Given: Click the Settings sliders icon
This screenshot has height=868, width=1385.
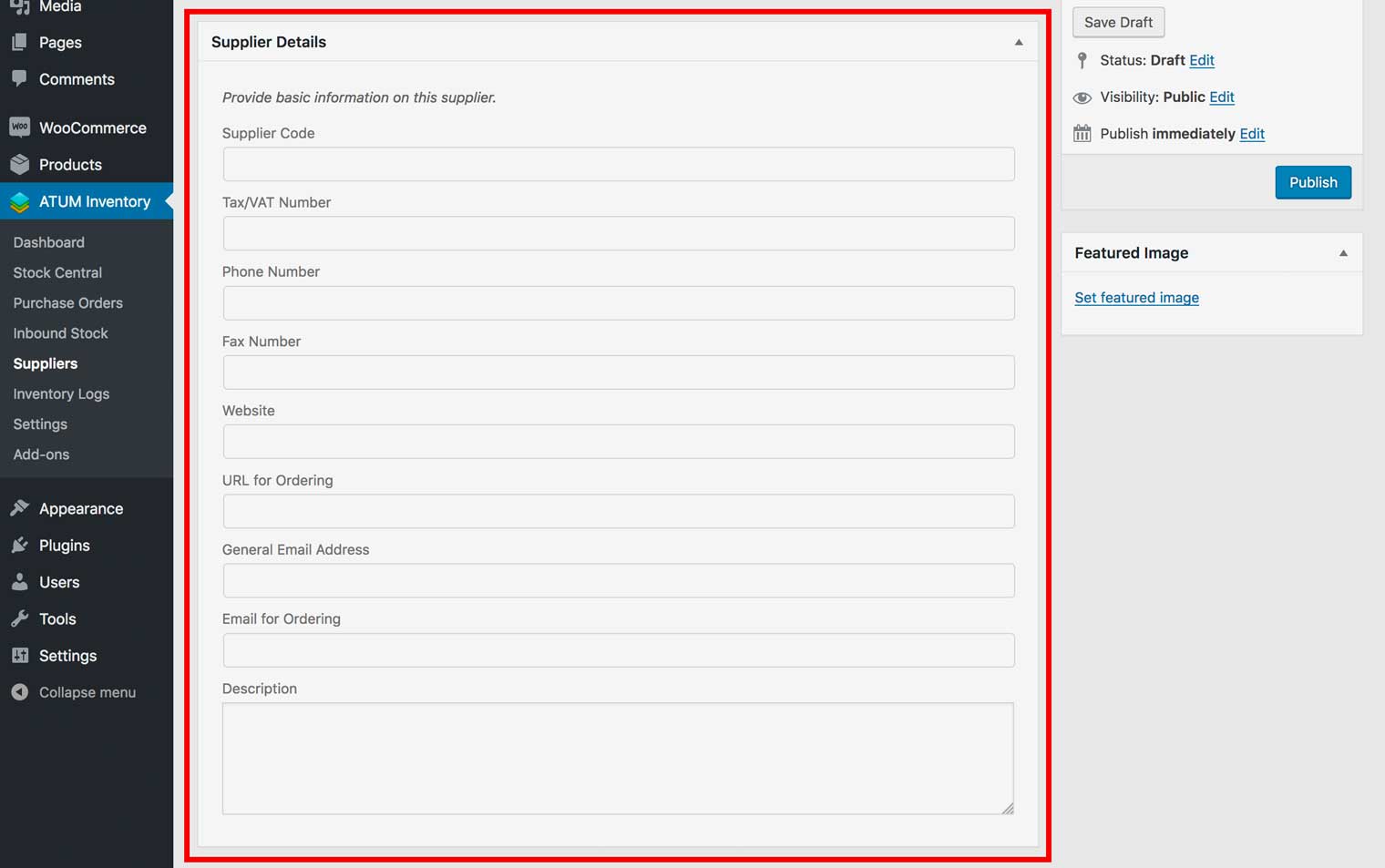Looking at the screenshot, I should click(x=19, y=656).
